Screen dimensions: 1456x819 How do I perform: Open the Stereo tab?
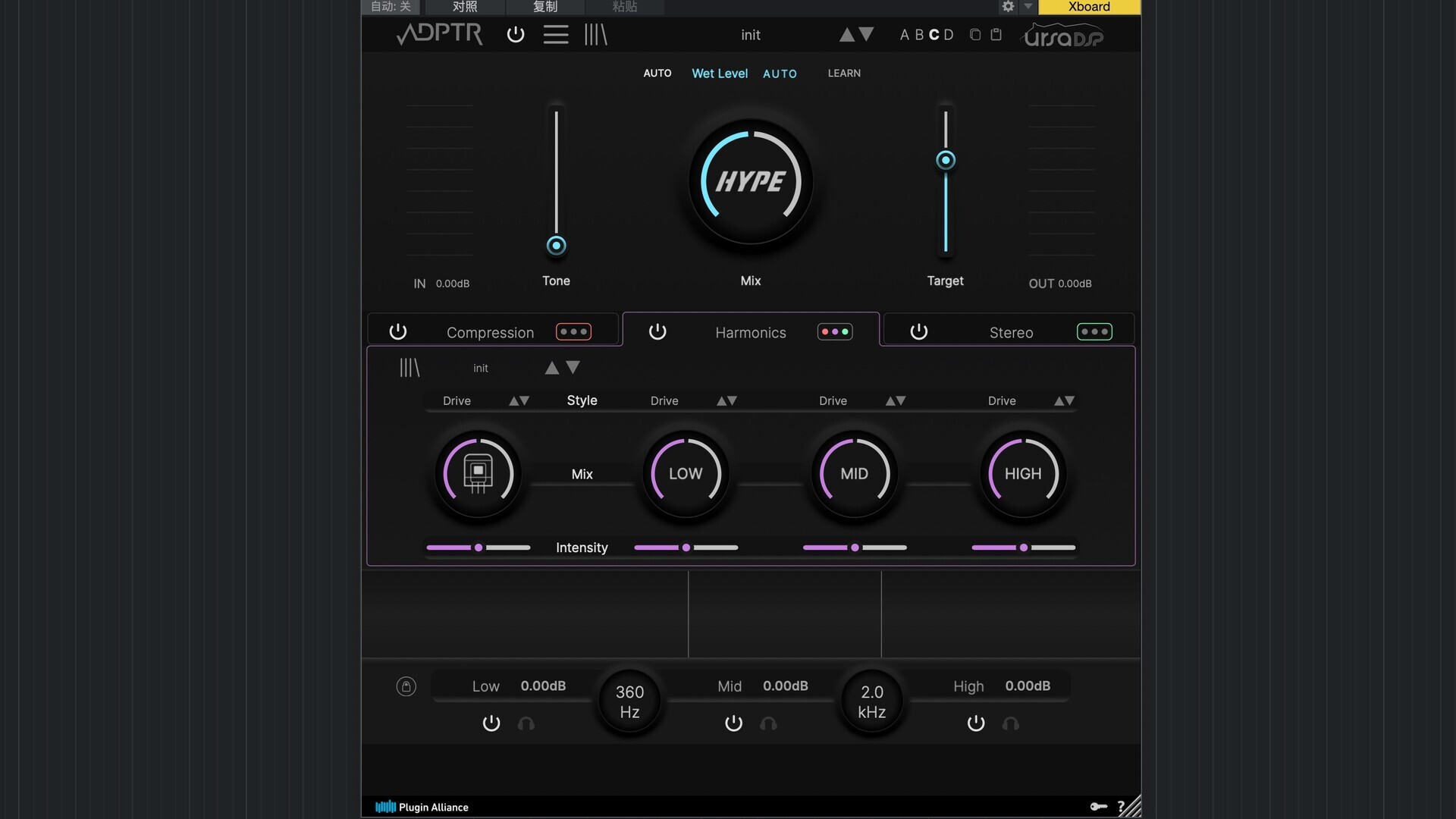click(x=1011, y=333)
